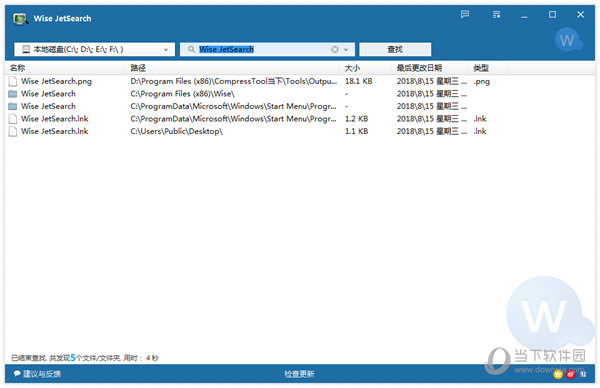
Task: Click the magnifier icon in search box
Action: [191, 49]
